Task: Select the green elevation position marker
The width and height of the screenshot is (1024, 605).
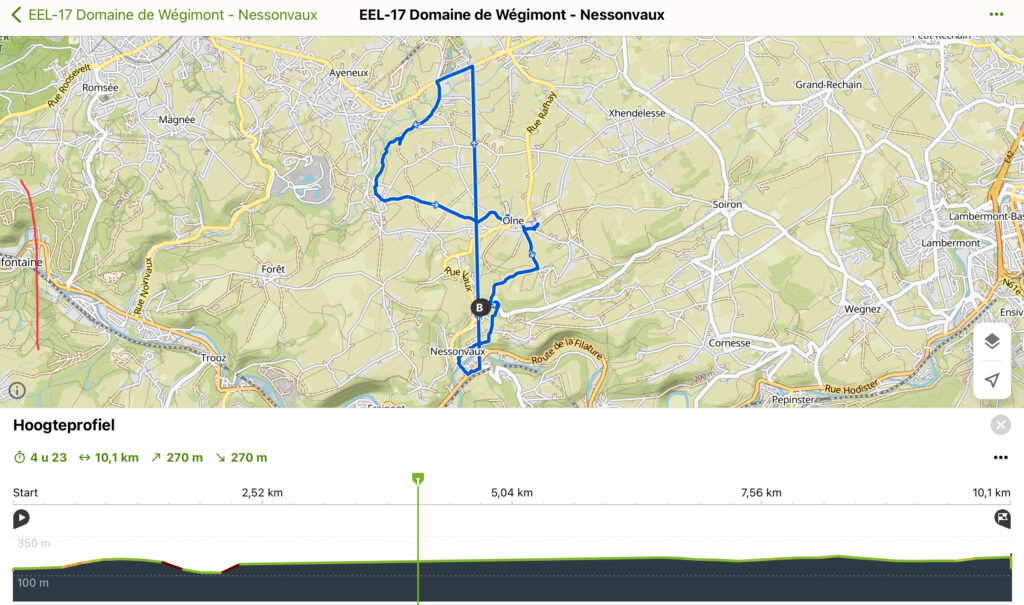Action: pos(418,479)
